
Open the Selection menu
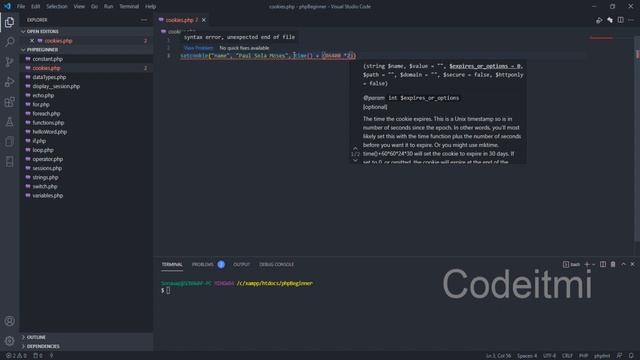point(57,7)
